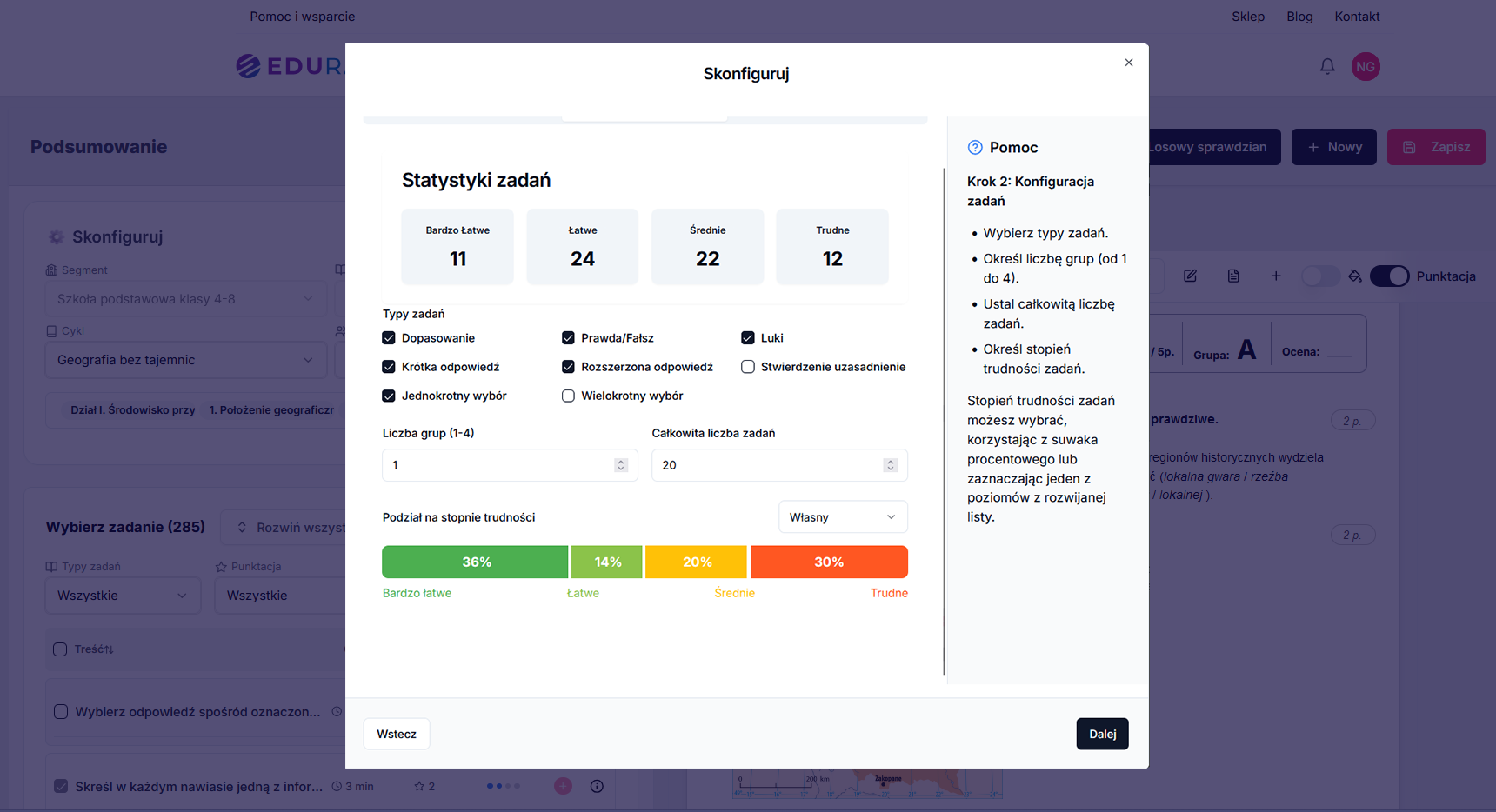Click the Treść sort arrows icon
The image size is (1496, 812).
click(110, 649)
